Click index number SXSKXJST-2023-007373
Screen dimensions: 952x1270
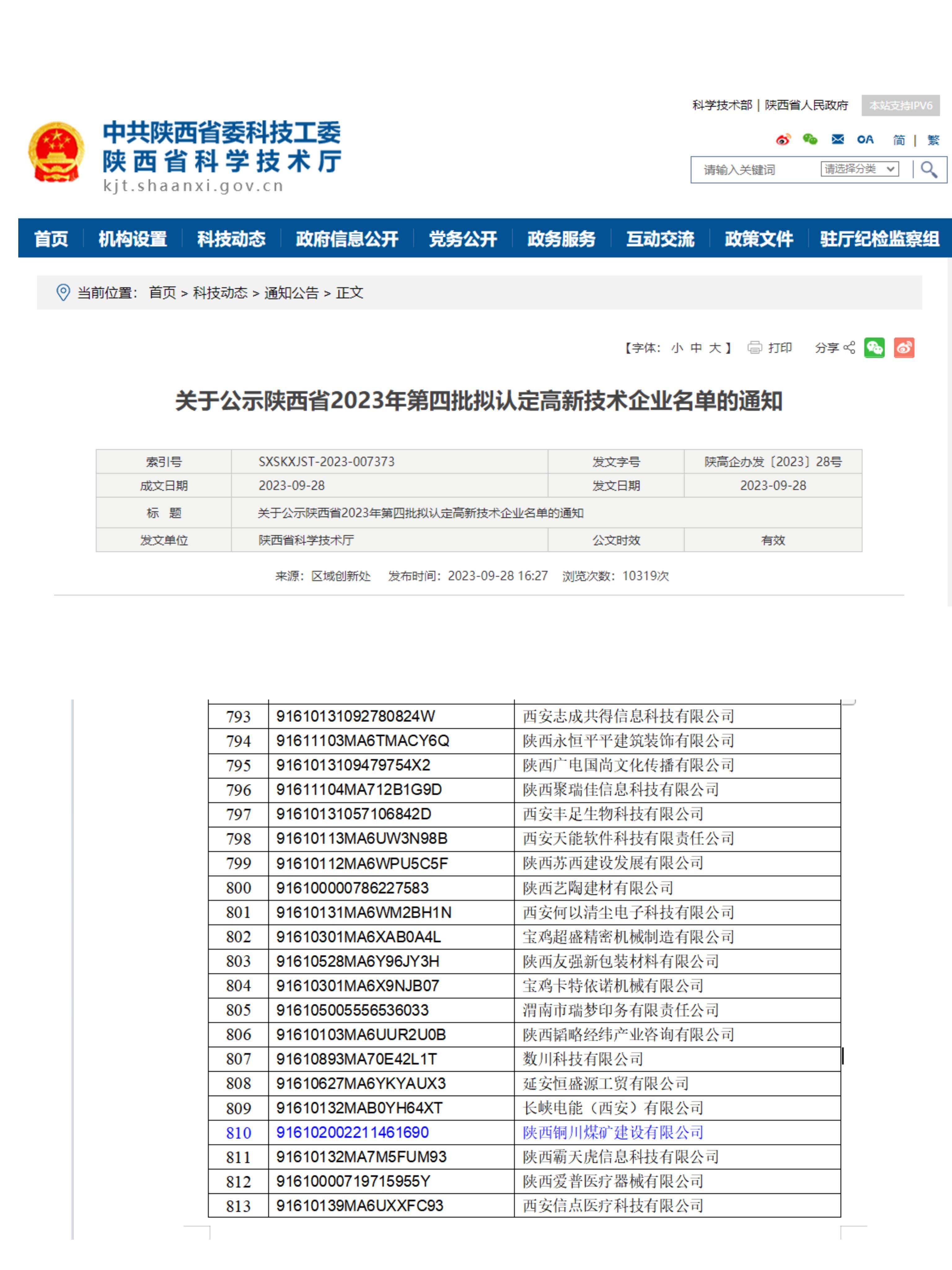[326, 462]
